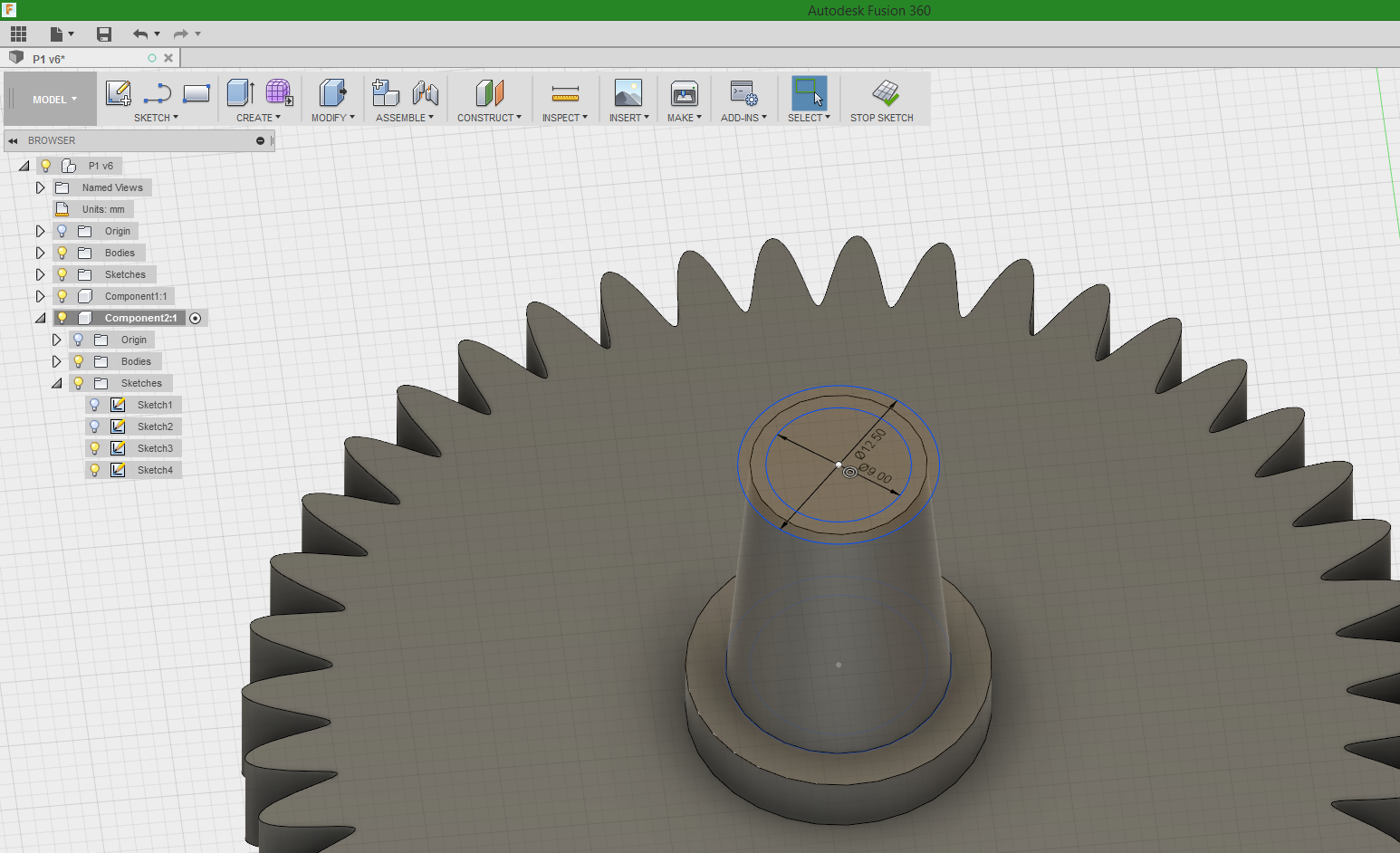Close the P1 v6* document tab
The image size is (1400, 853).
(x=168, y=58)
